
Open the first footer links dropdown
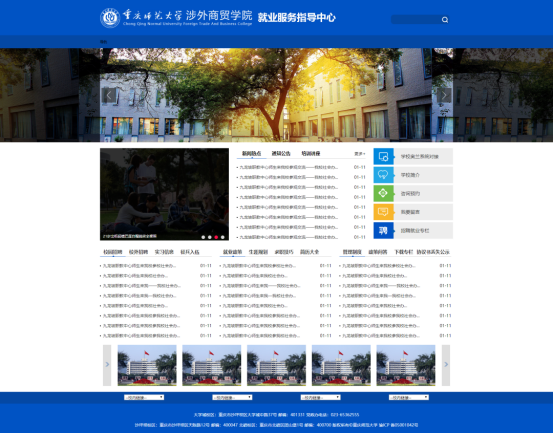[x=144, y=397]
